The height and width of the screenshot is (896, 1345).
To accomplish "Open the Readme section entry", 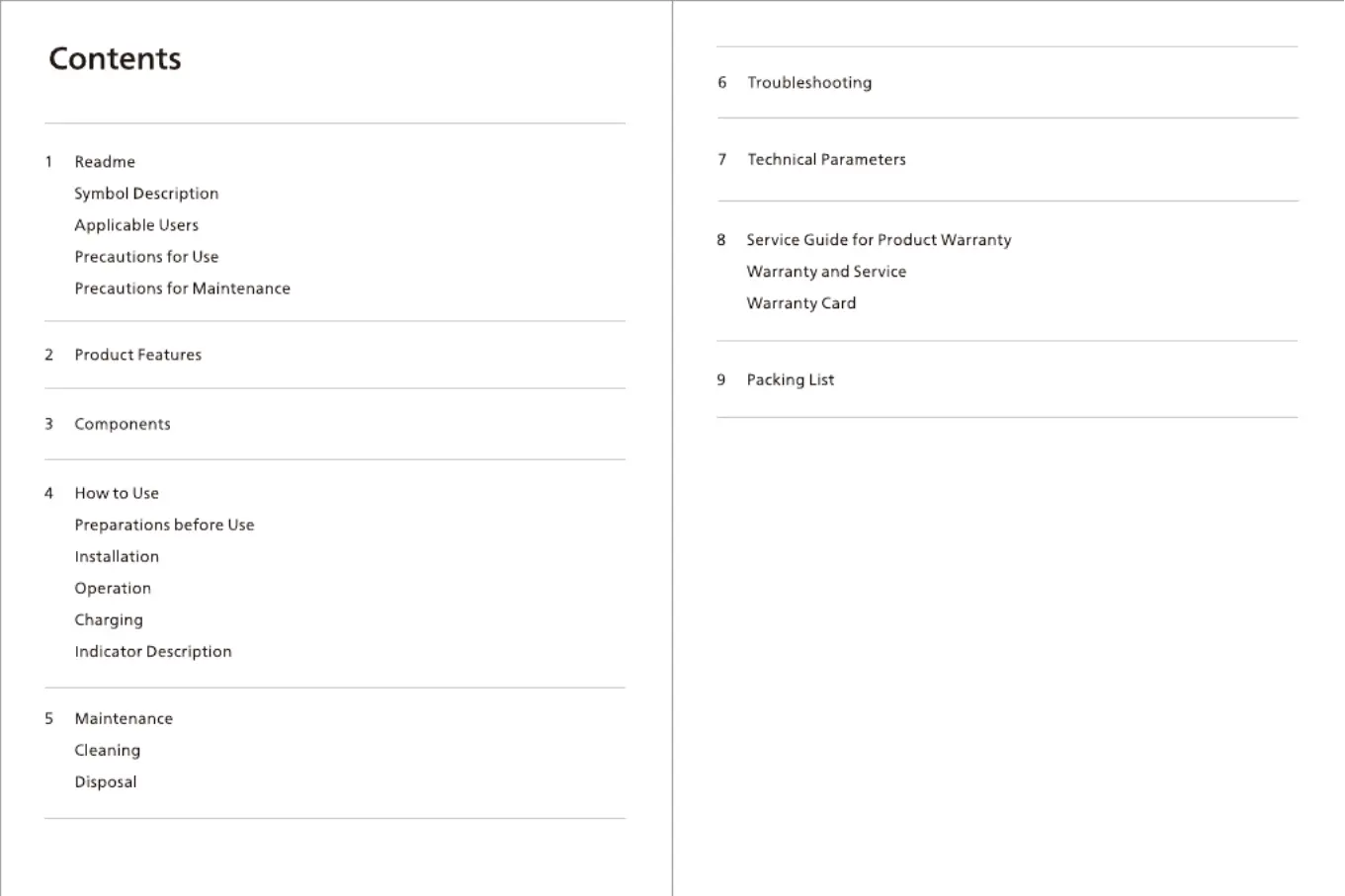I will click(x=105, y=162).
